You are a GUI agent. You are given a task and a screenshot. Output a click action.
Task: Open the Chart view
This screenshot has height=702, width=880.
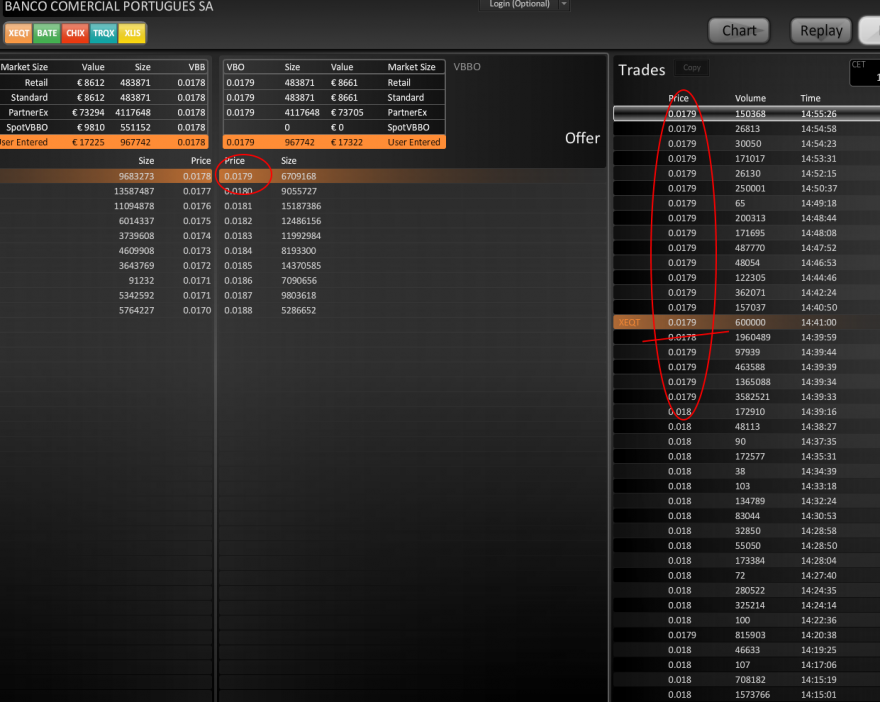(739, 31)
